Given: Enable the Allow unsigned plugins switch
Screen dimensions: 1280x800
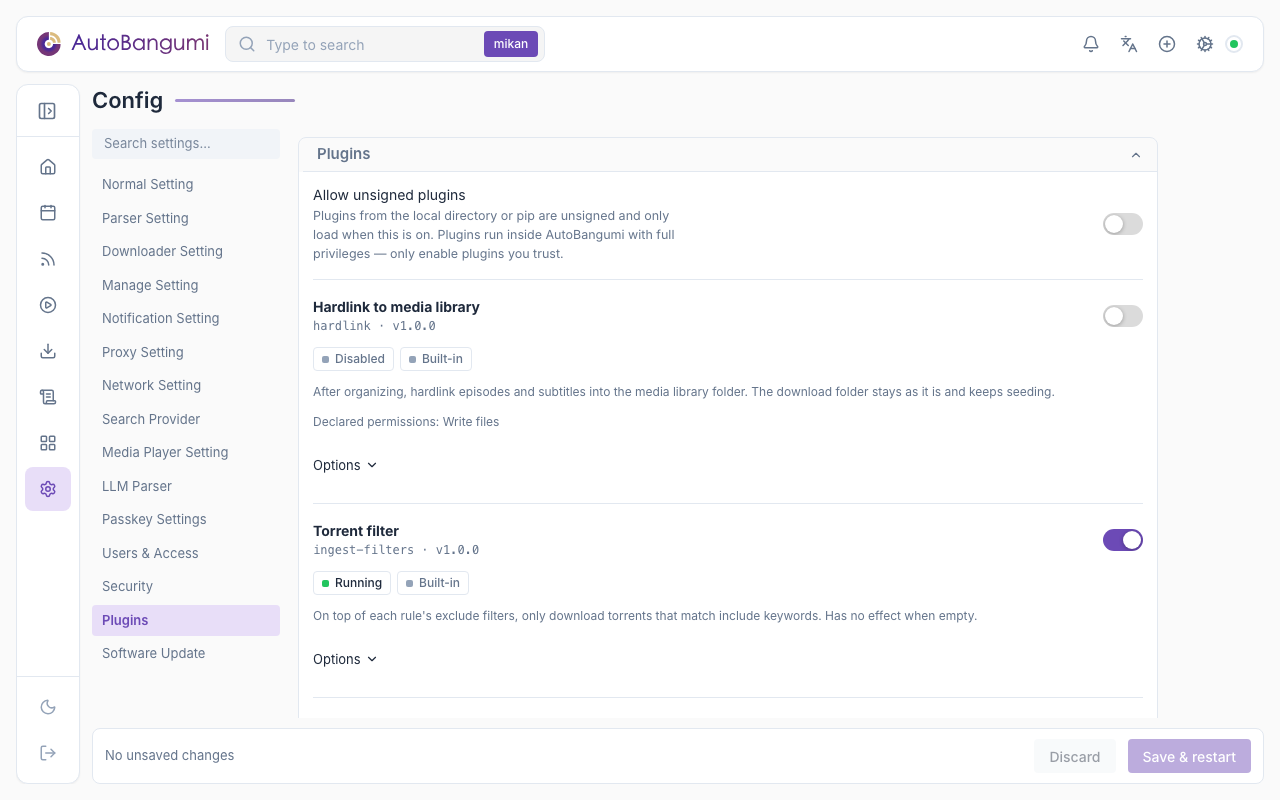Looking at the screenshot, I should coord(1123,224).
